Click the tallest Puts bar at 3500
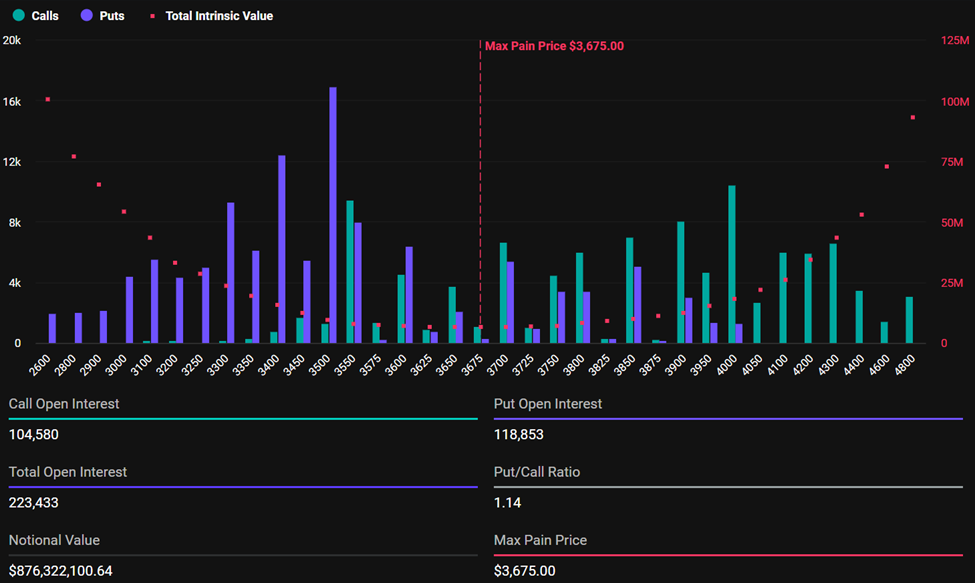The image size is (975, 583). click(x=333, y=215)
